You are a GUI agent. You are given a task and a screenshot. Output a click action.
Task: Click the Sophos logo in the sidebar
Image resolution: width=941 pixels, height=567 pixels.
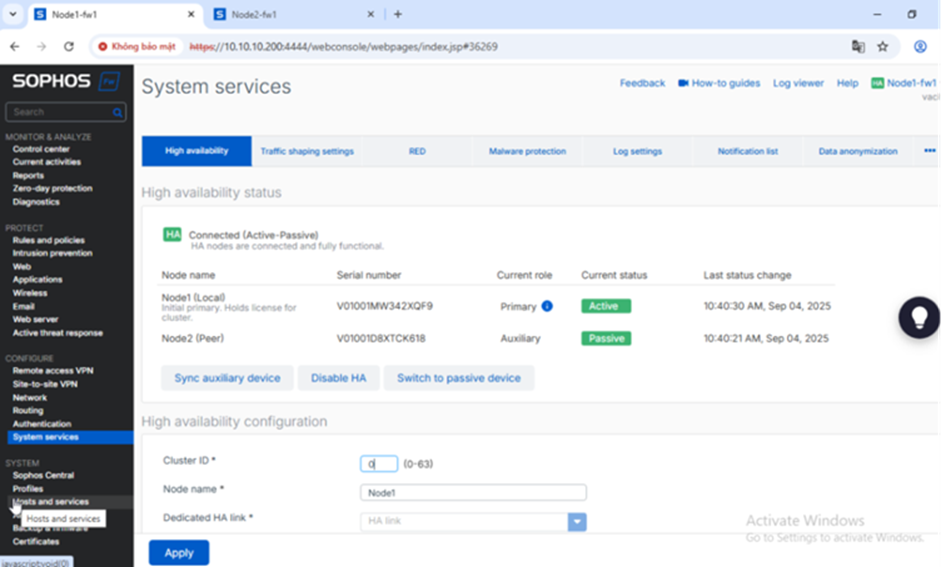(66, 82)
